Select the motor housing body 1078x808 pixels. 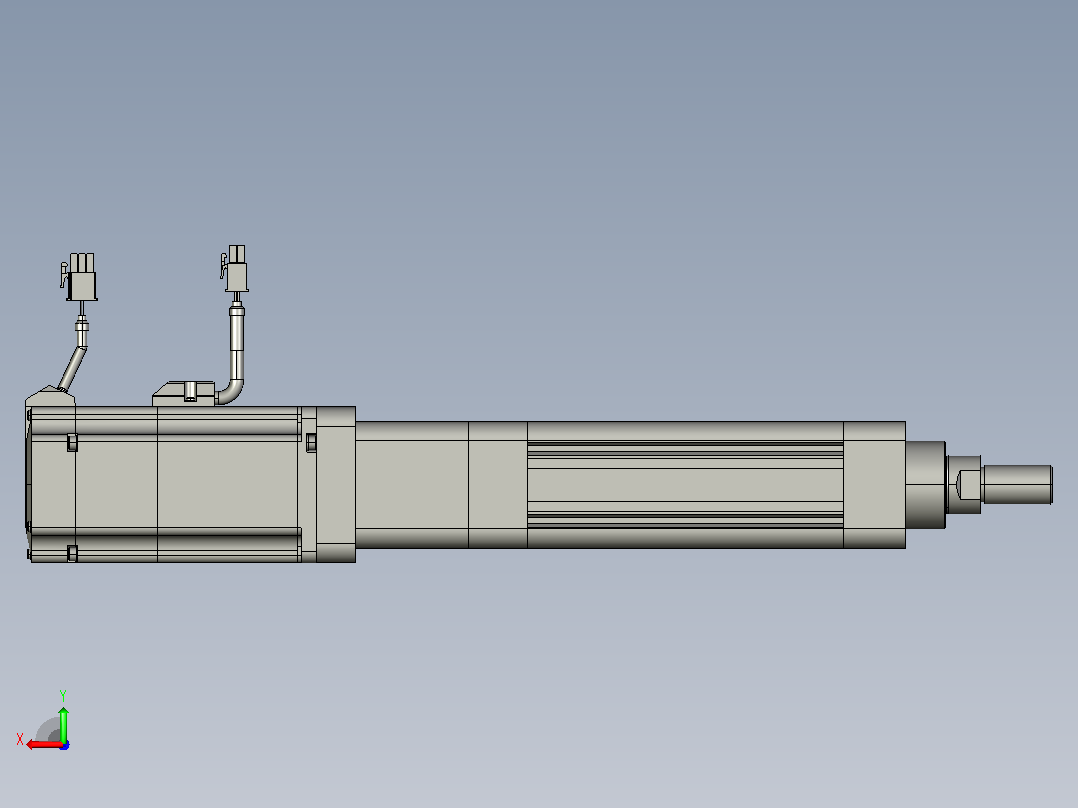165,484
